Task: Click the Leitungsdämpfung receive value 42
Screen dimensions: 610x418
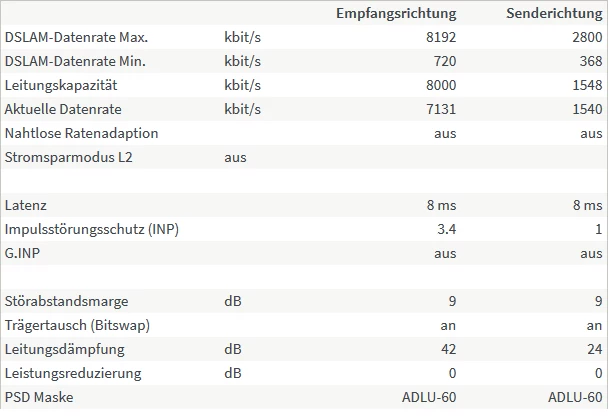Action: click(449, 350)
